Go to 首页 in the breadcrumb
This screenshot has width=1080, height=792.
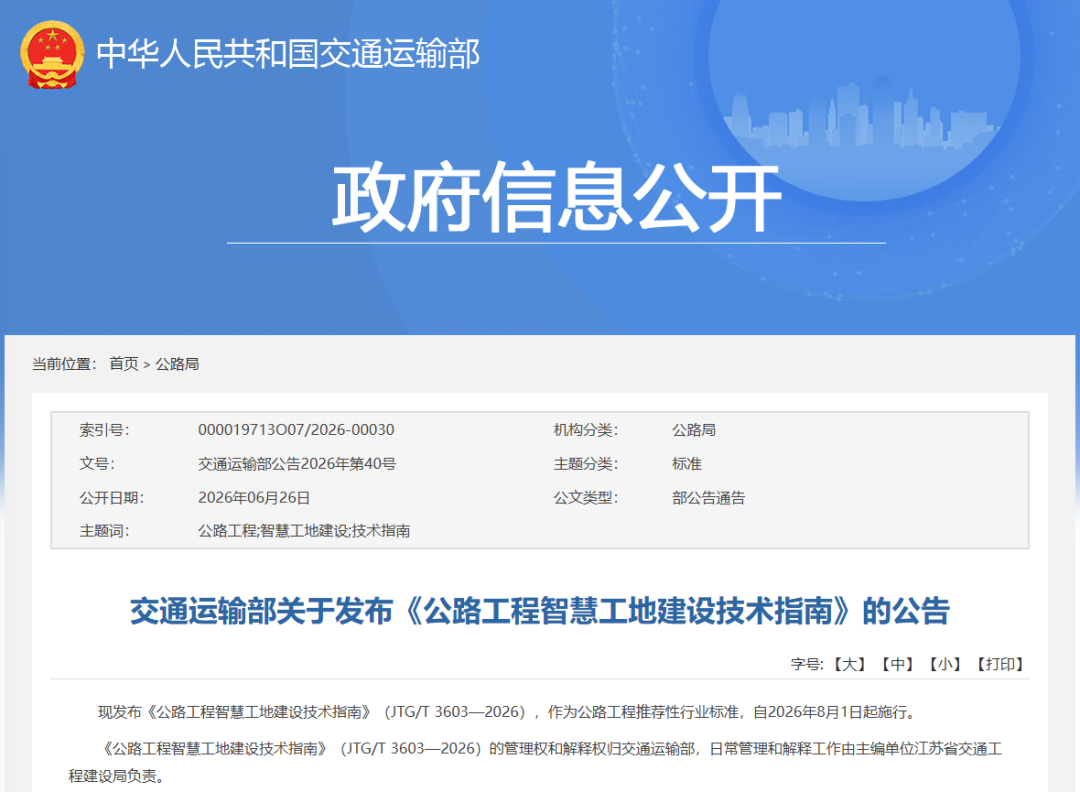pyautogui.click(x=124, y=364)
